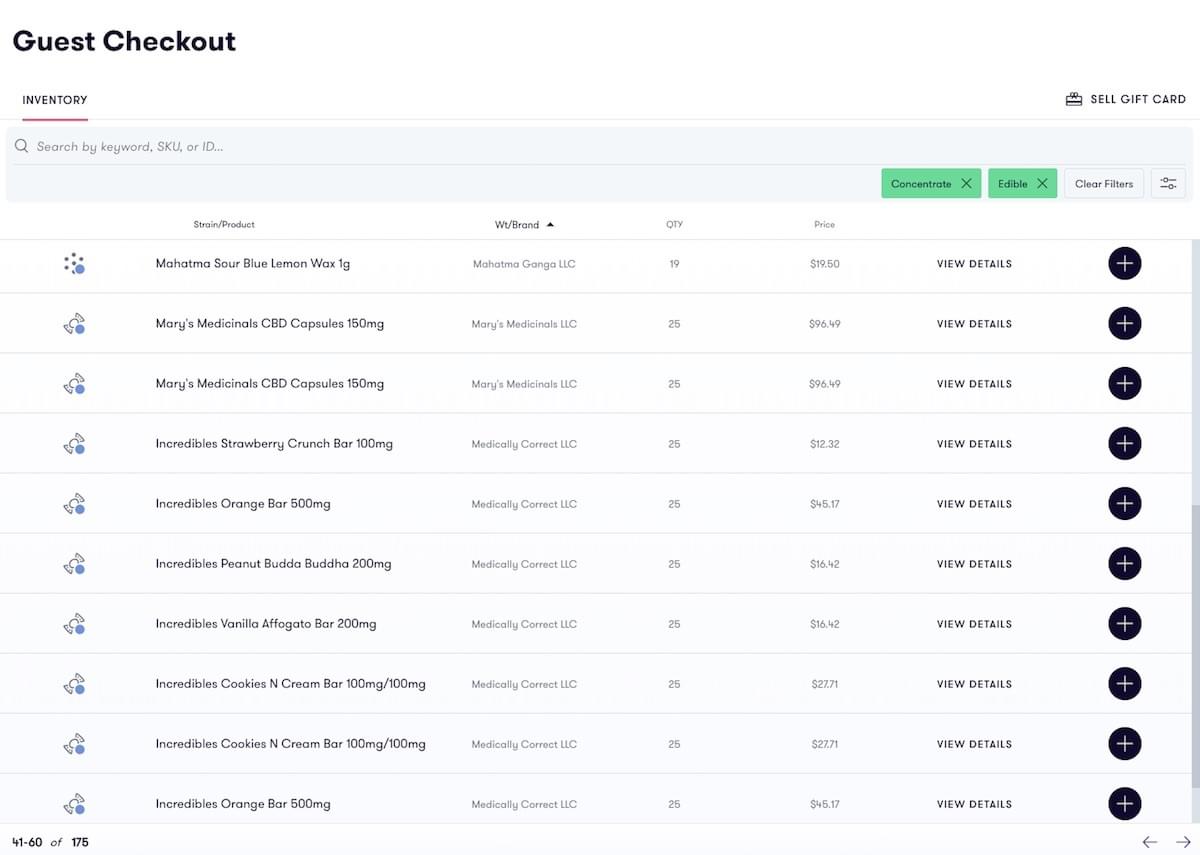1200x855 pixels.
Task: Remove the Edible filter chip
Action: coord(1042,184)
